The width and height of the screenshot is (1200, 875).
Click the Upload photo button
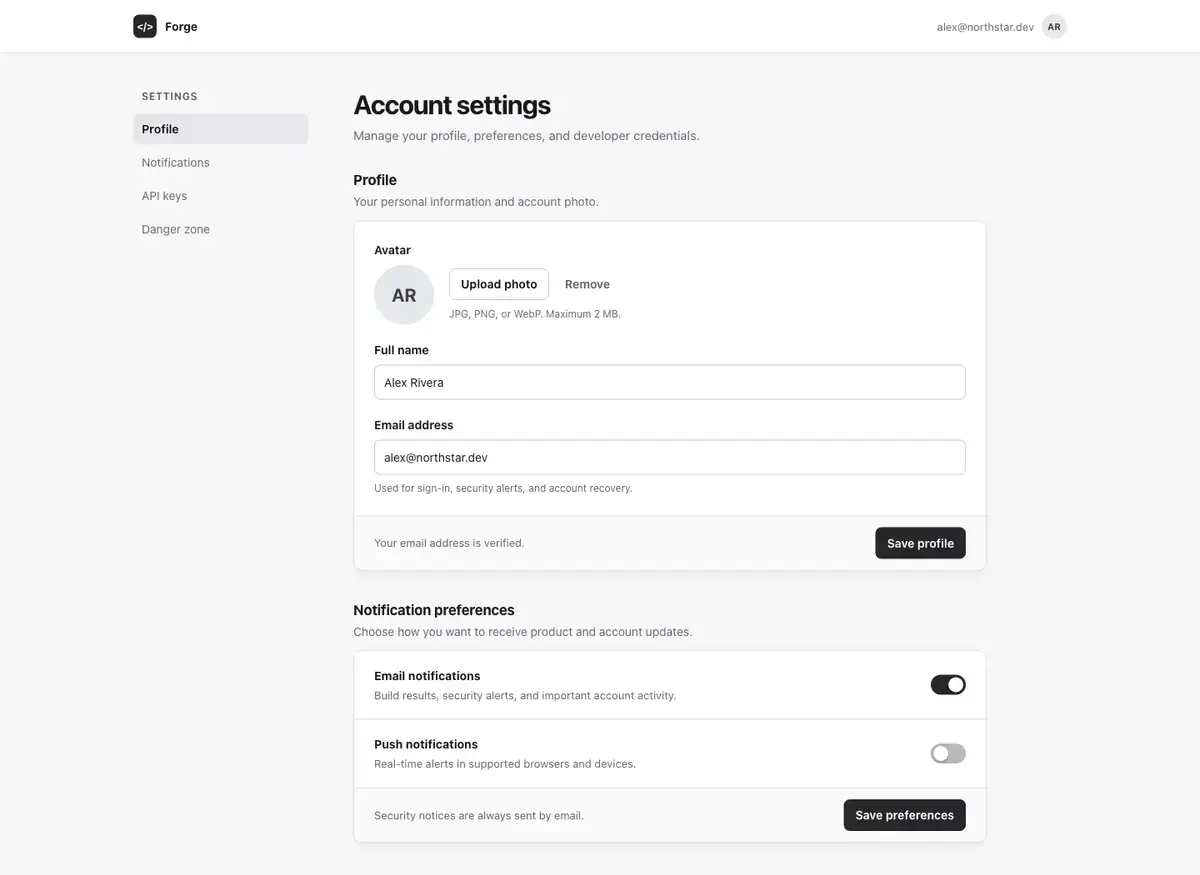tap(499, 284)
